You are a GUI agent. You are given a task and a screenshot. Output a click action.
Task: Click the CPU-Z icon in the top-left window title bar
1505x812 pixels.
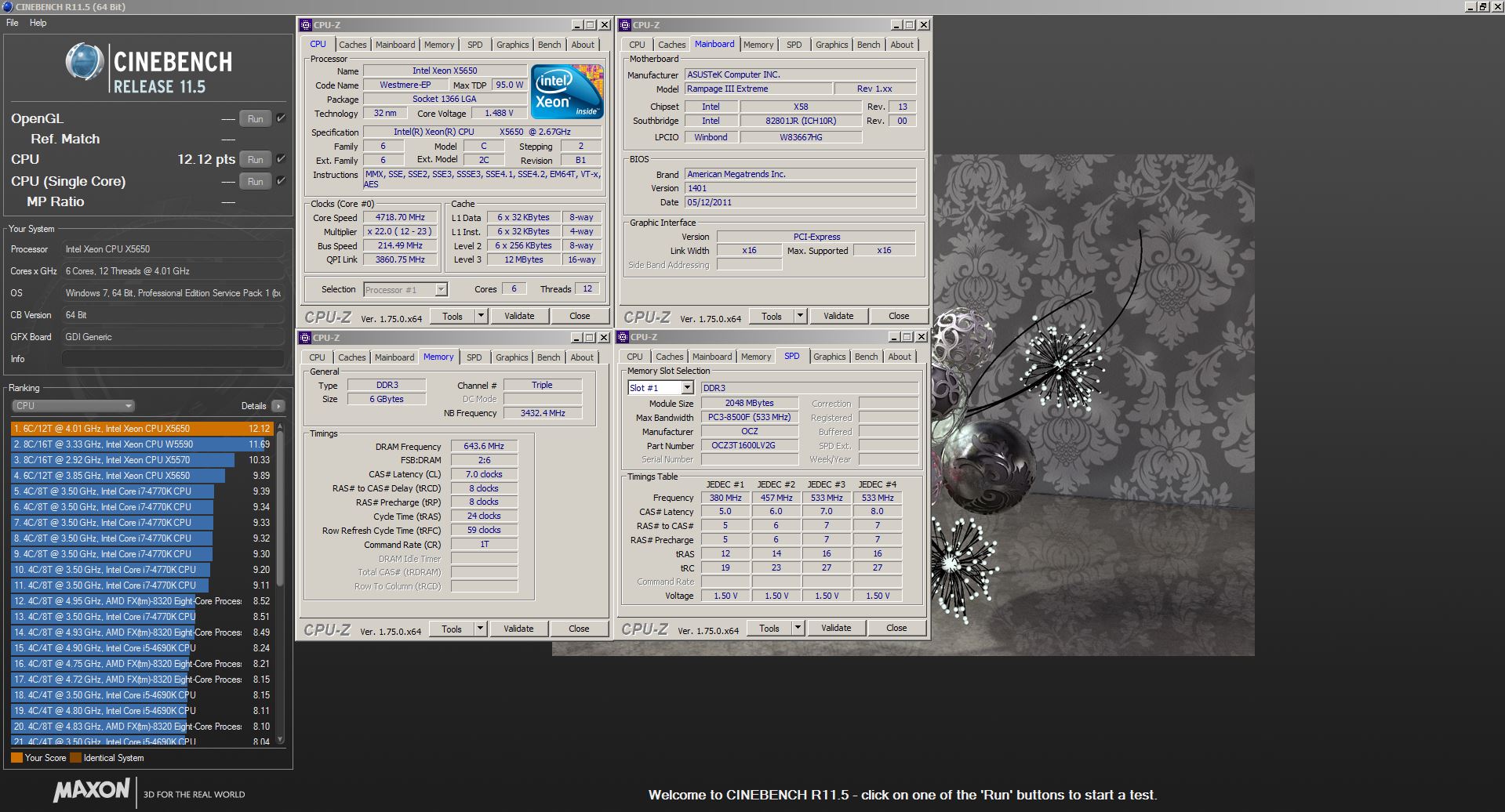click(307, 25)
